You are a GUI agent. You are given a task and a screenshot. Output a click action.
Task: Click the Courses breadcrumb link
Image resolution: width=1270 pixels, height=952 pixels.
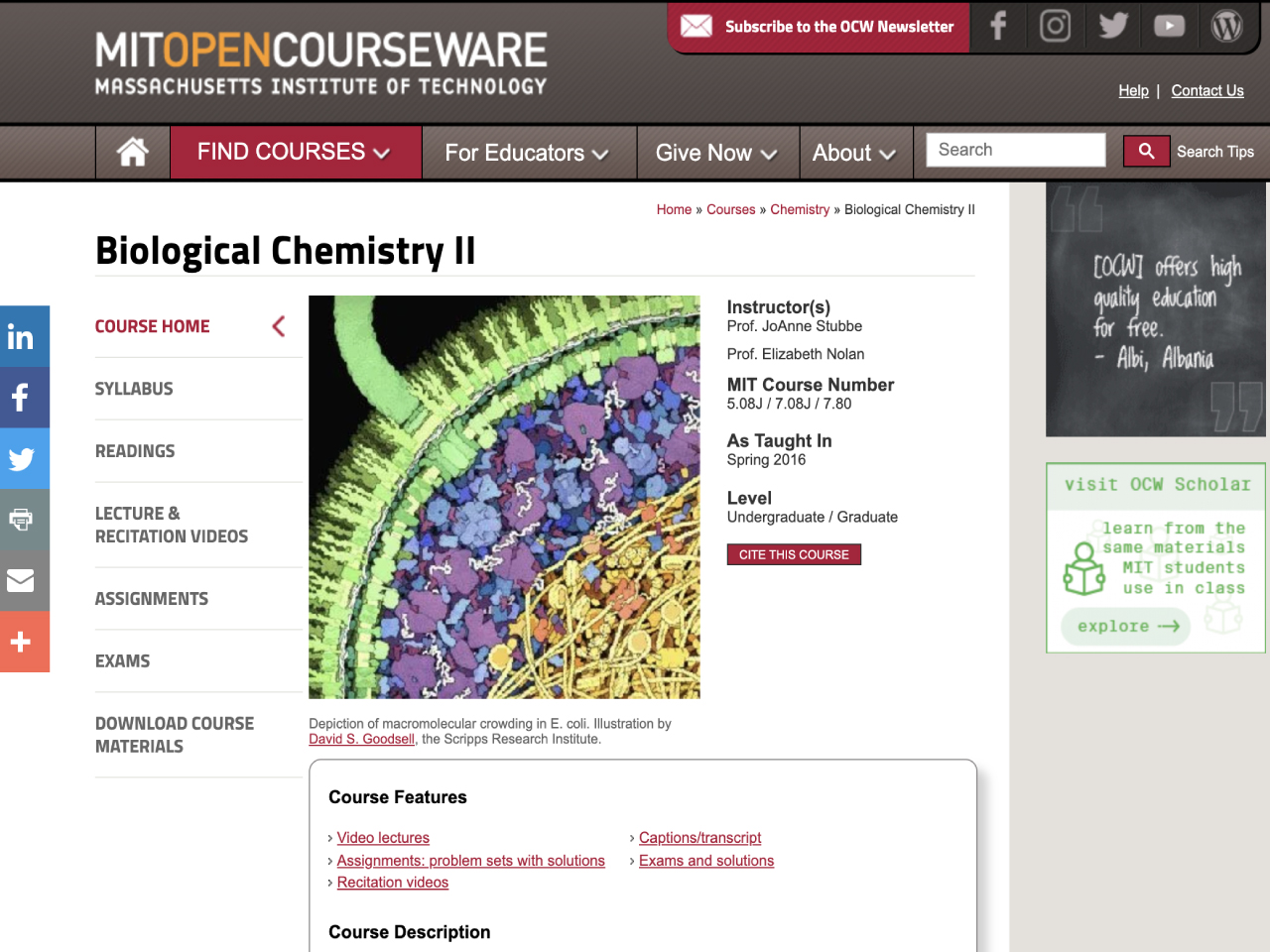point(731,209)
